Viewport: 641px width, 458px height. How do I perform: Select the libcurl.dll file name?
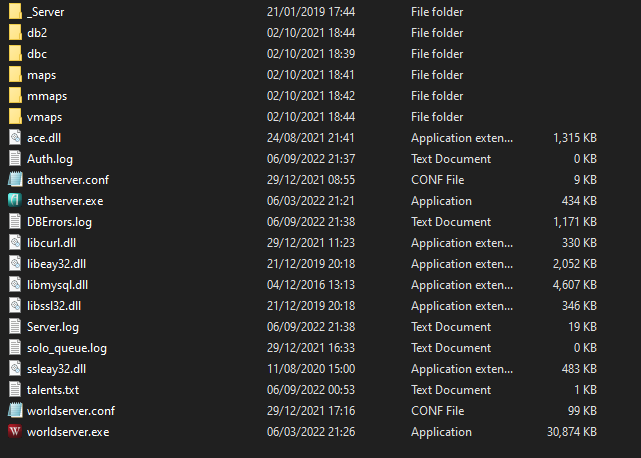coord(52,242)
